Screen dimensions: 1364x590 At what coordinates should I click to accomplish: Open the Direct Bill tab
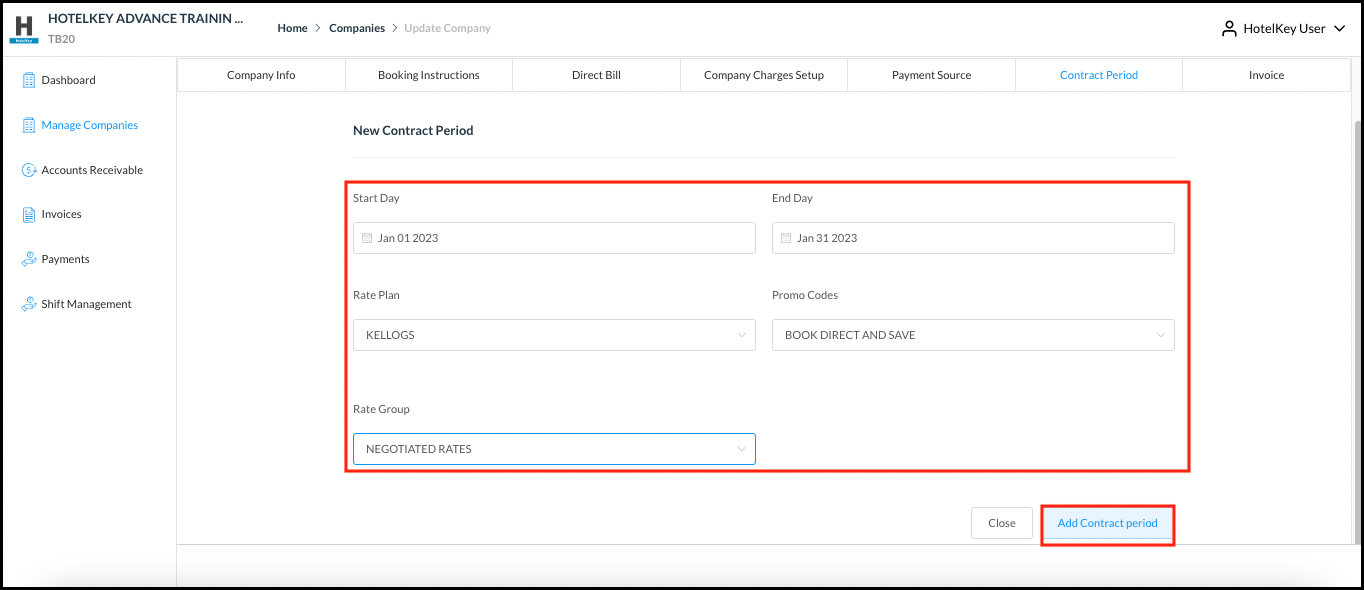[596, 74]
